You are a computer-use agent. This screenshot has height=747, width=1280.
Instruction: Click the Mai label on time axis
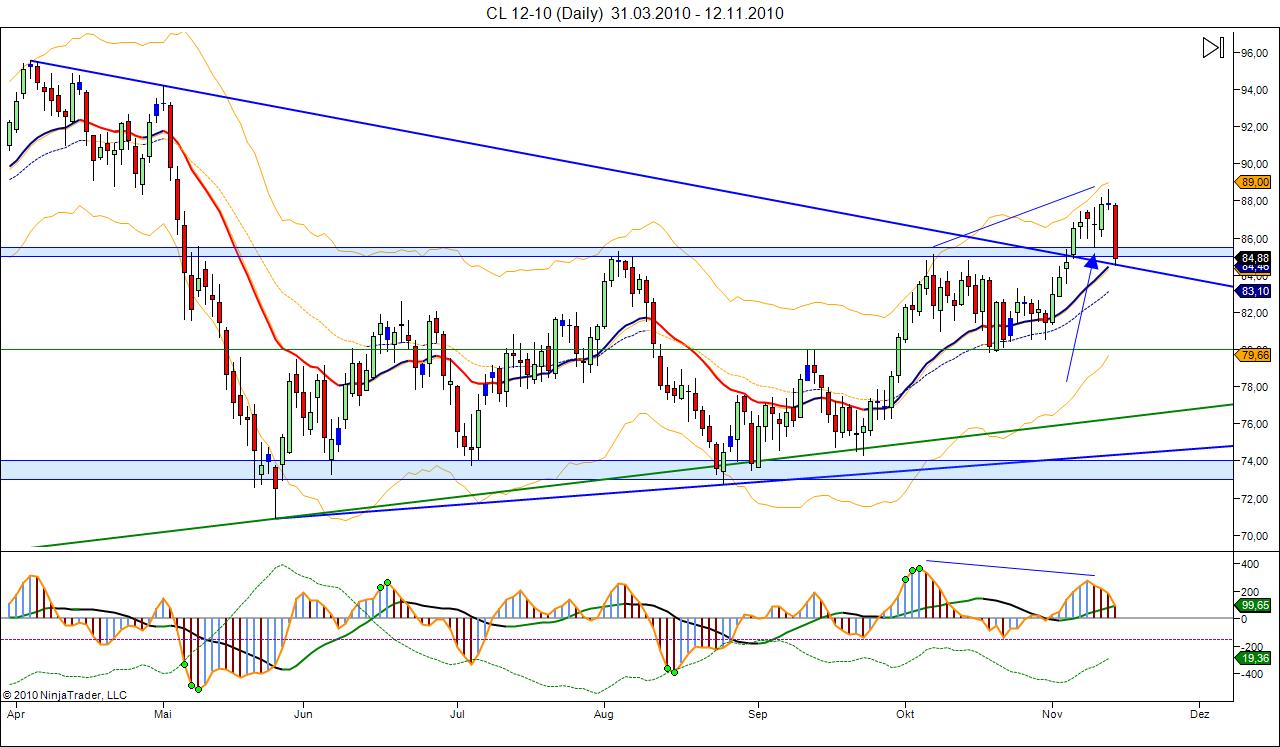[x=164, y=715]
